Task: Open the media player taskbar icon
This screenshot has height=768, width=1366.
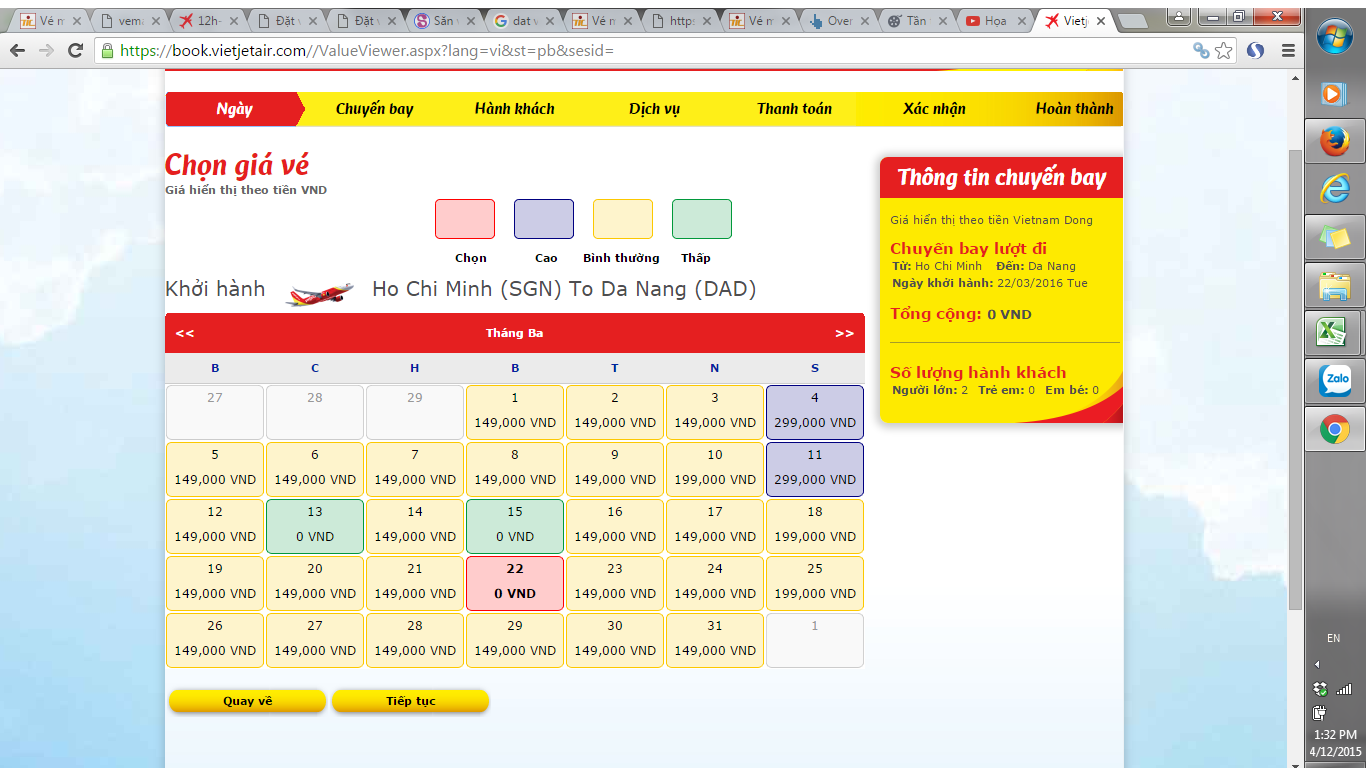Action: 1335,93
